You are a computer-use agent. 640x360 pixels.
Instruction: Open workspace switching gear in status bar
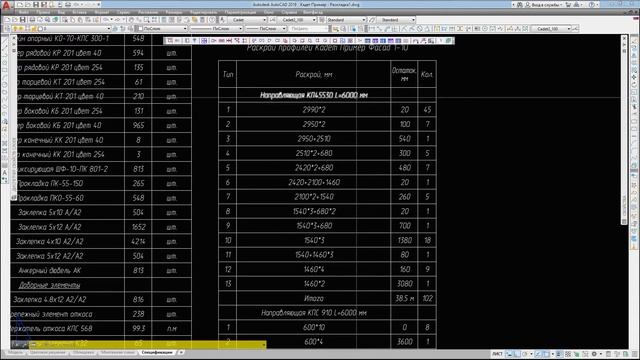(594, 353)
